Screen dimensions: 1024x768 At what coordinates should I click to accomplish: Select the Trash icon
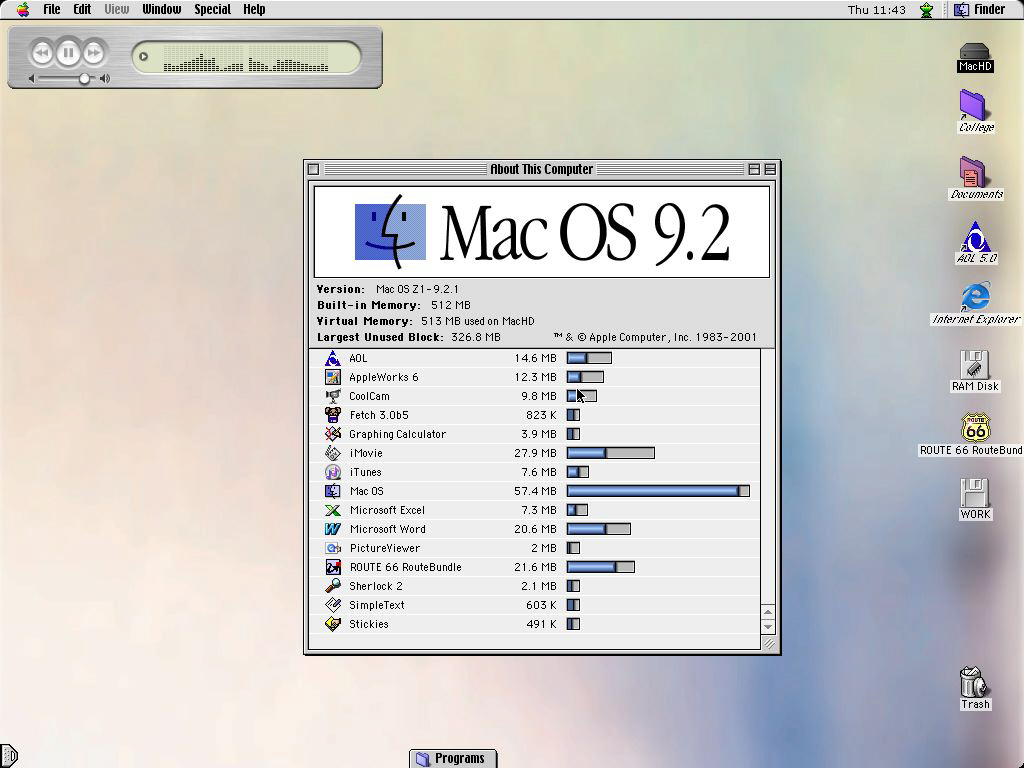[x=973, y=682]
